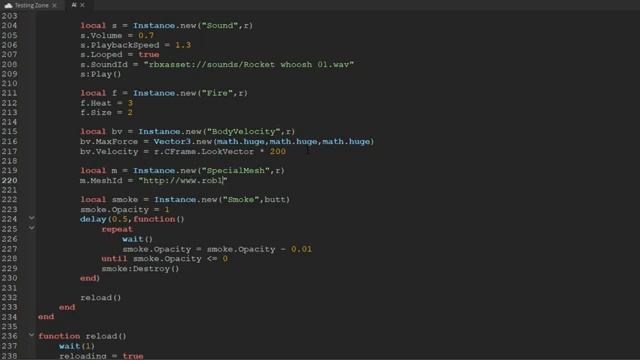The height and width of the screenshot is (360, 640).
Task: Close the open script tab
Action: coord(82,5)
